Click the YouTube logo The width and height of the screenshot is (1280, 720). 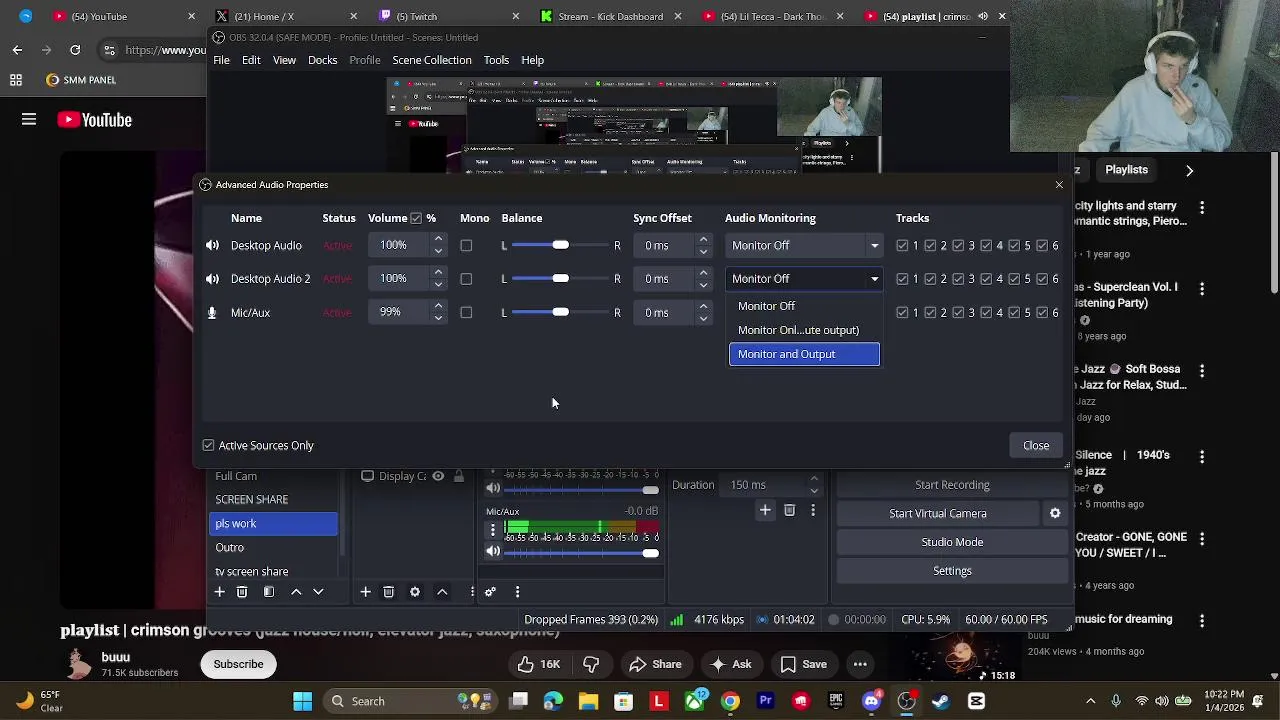pyautogui.click(x=95, y=120)
